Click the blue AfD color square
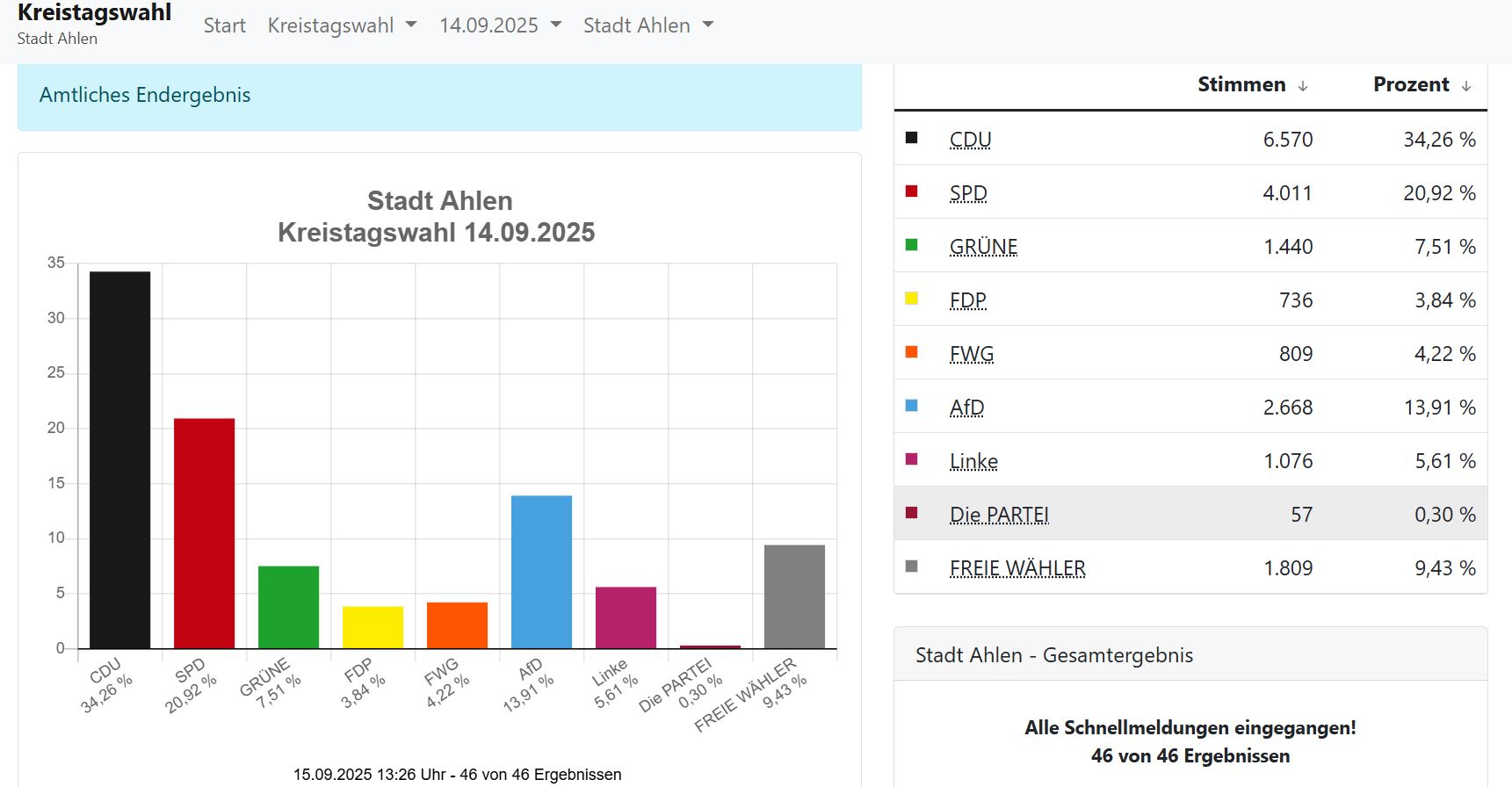Screen dimensions: 1512x787 coord(911,406)
